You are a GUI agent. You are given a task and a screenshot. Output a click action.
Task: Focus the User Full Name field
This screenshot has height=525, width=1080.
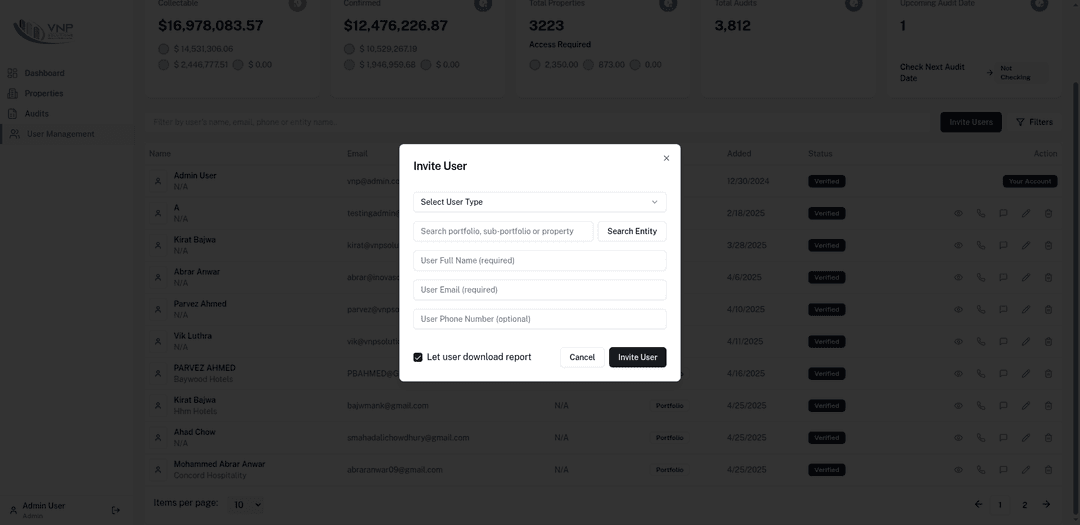click(539, 260)
